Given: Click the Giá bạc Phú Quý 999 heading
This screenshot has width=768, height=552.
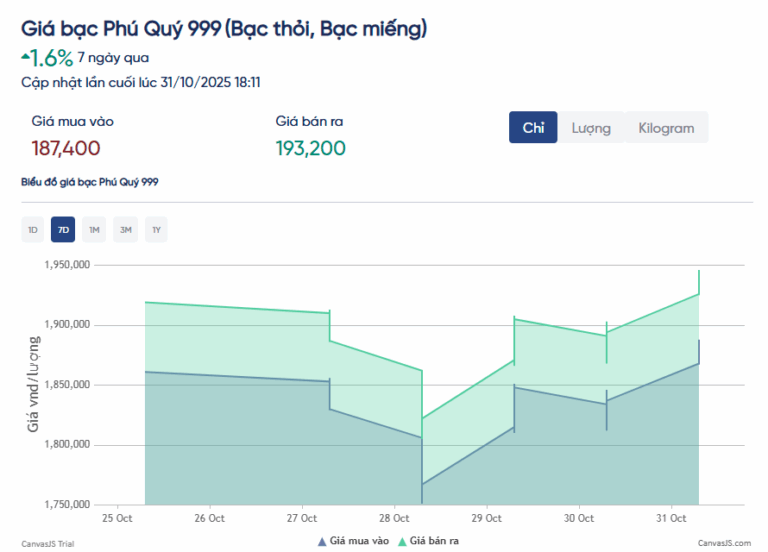Looking at the screenshot, I should pyautogui.click(x=224, y=30).
